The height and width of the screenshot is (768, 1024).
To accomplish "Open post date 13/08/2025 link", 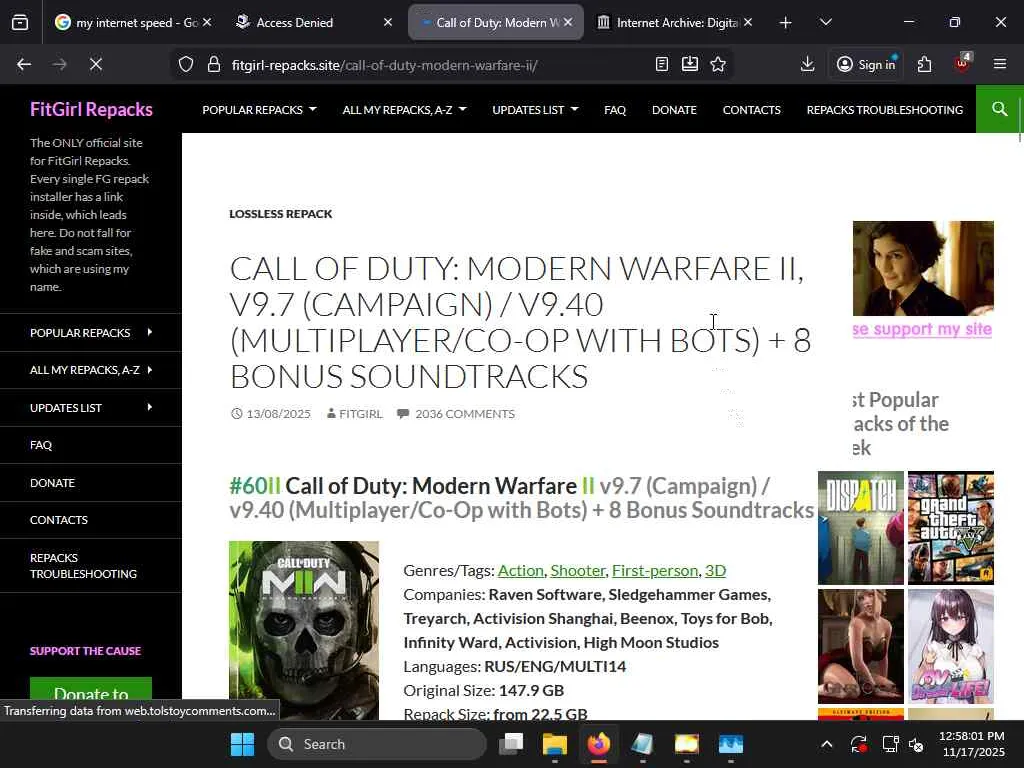I will click(x=278, y=413).
